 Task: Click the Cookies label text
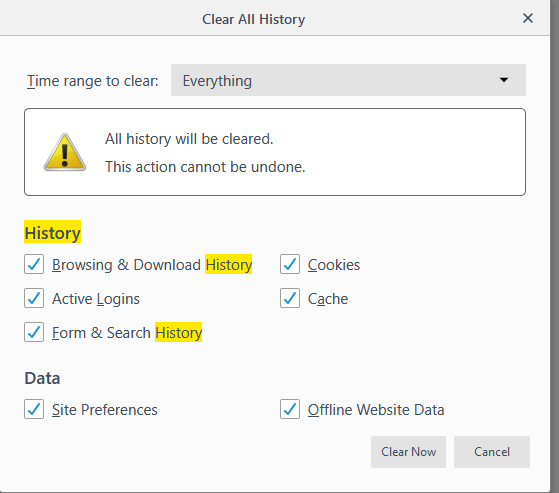pyautogui.click(x=334, y=265)
